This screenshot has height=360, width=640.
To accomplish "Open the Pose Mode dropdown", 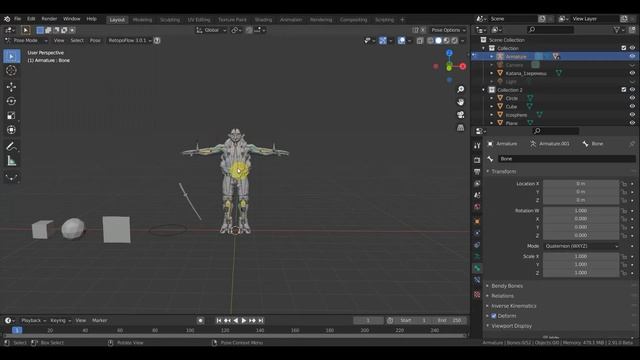I will pos(26,40).
